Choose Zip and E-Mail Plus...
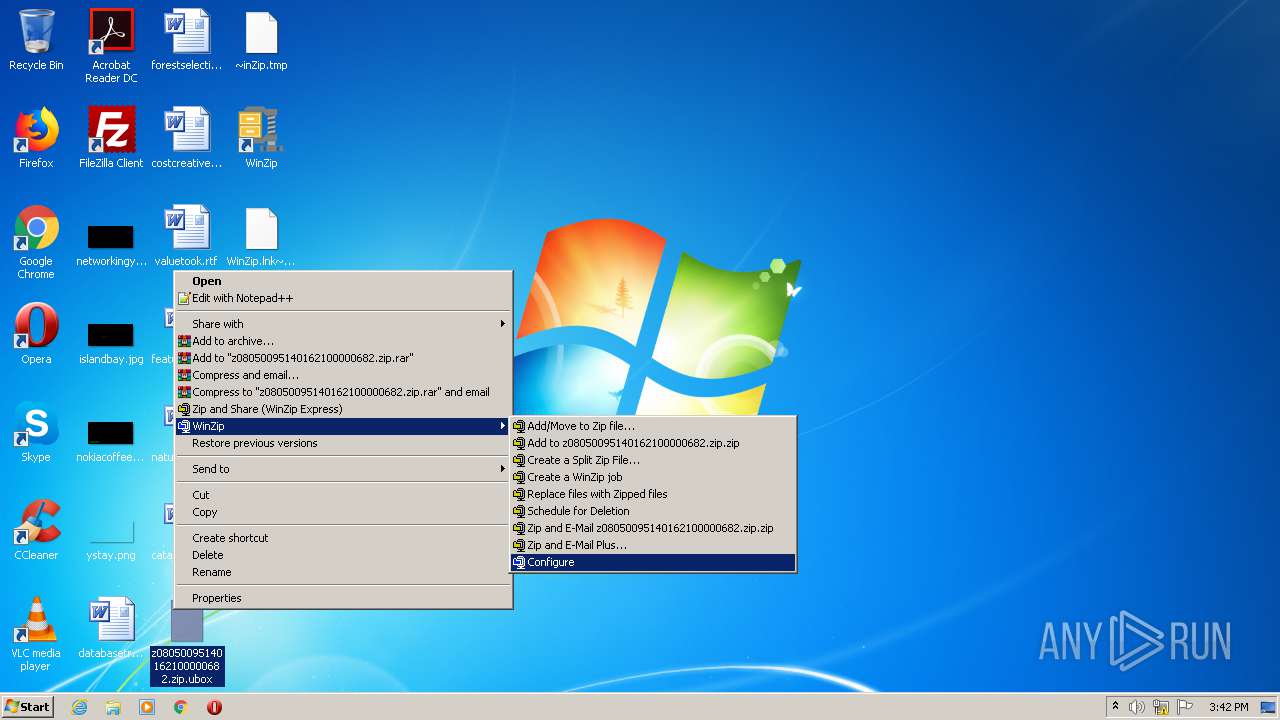1280x720 pixels. point(653,545)
